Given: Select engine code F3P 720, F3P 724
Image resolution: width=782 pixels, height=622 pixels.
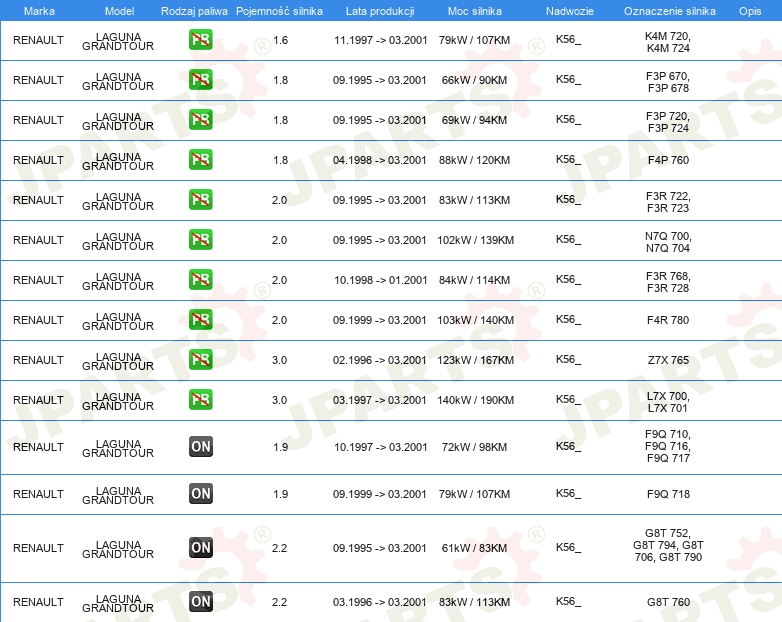Looking at the screenshot, I should (668, 122).
